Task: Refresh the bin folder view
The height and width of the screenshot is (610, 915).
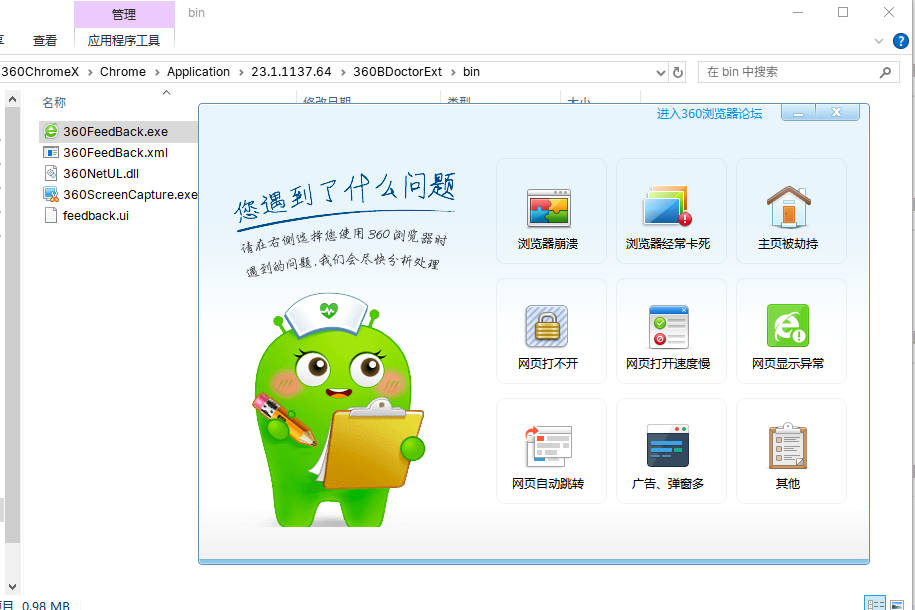Action: (x=677, y=72)
